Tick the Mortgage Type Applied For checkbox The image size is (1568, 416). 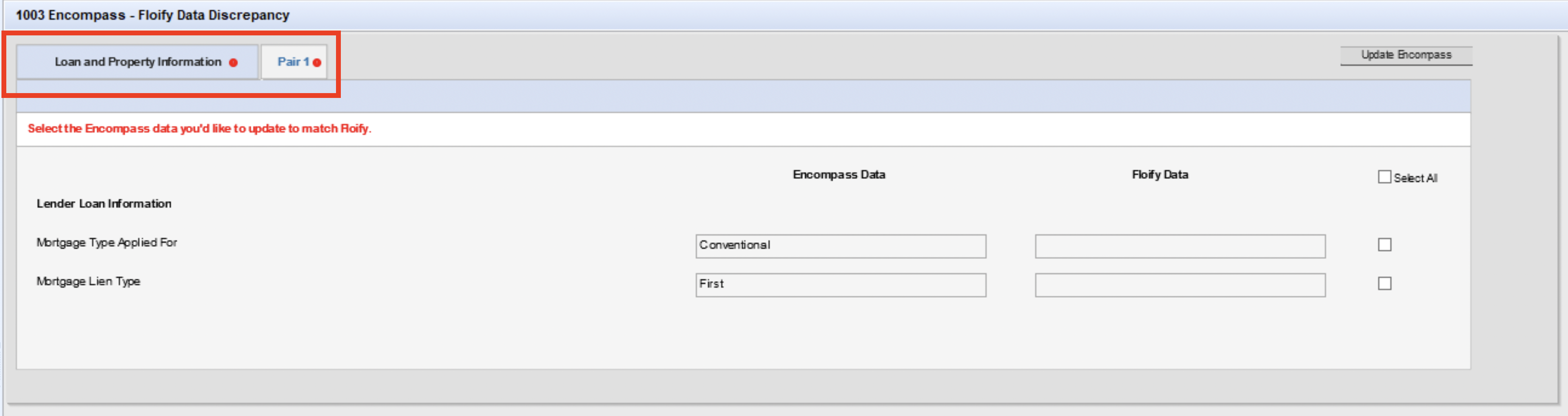coord(1384,245)
